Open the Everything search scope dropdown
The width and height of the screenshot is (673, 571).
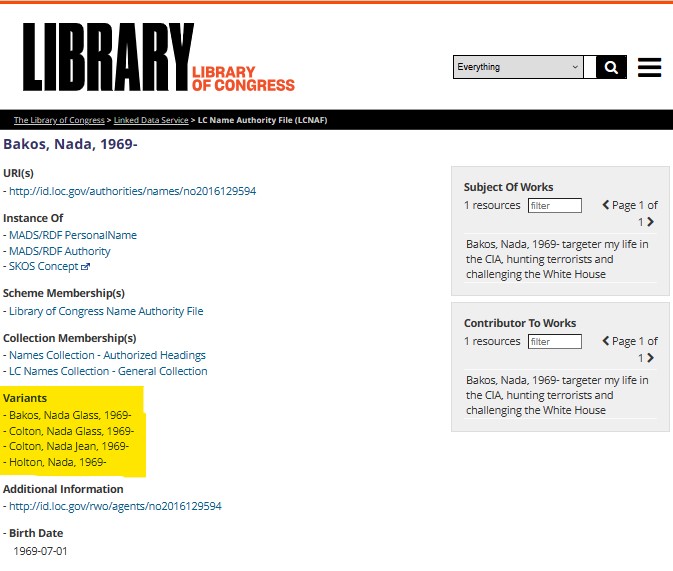click(x=518, y=67)
